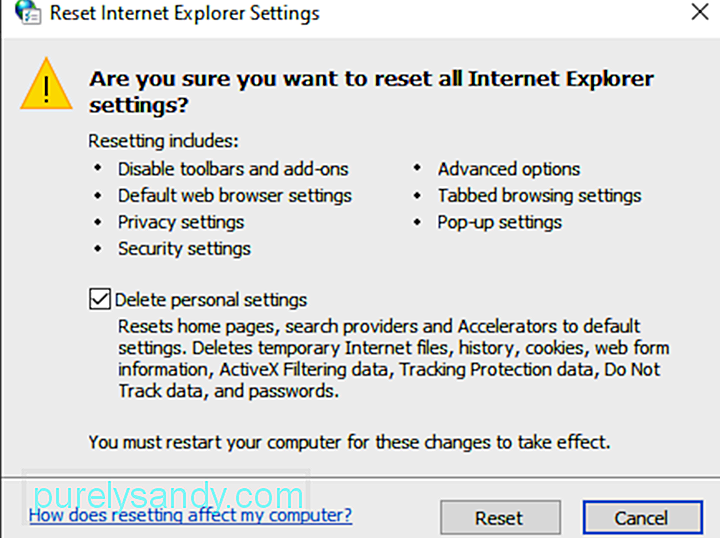Click the 'Privacy settings' list item
The width and height of the screenshot is (720, 538).
pos(181,222)
